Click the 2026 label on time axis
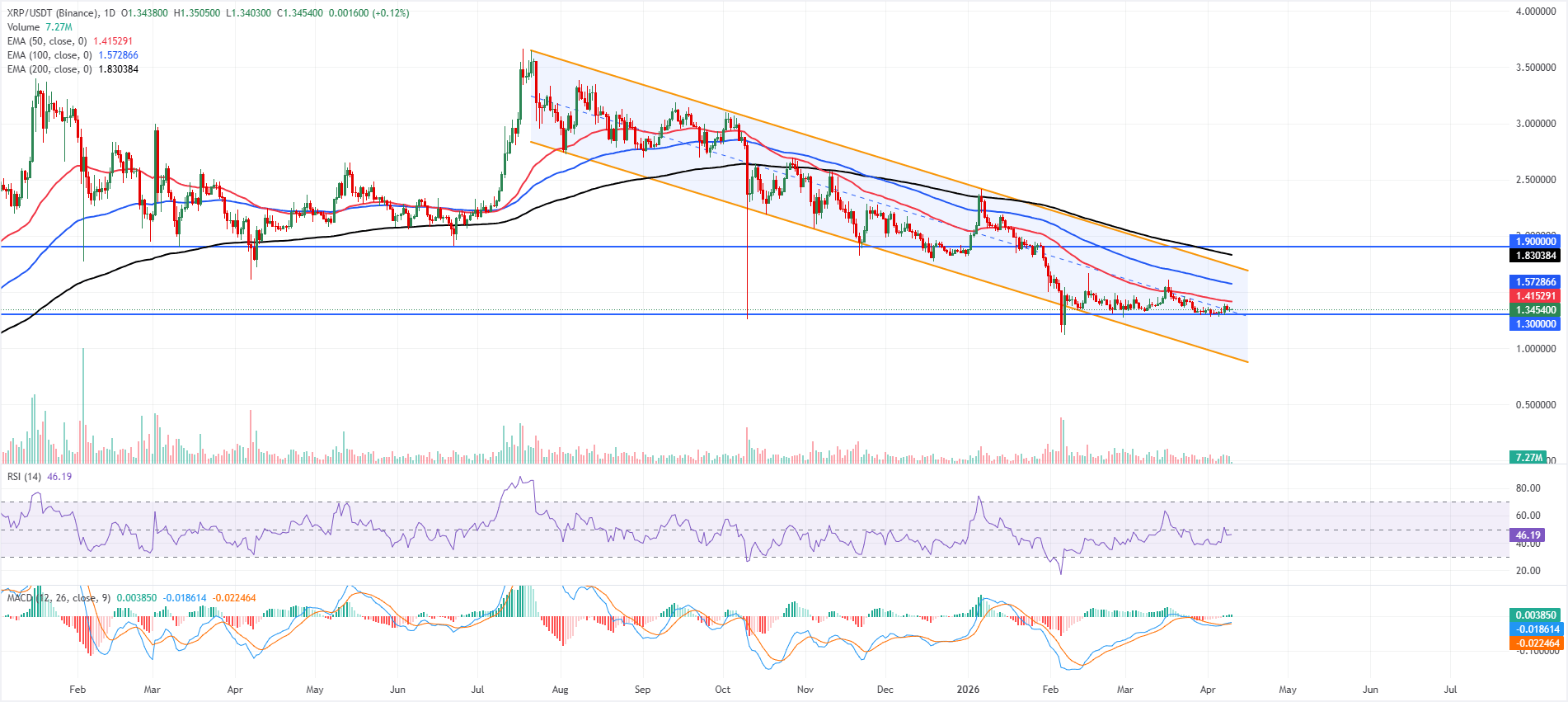 pyautogui.click(x=968, y=690)
